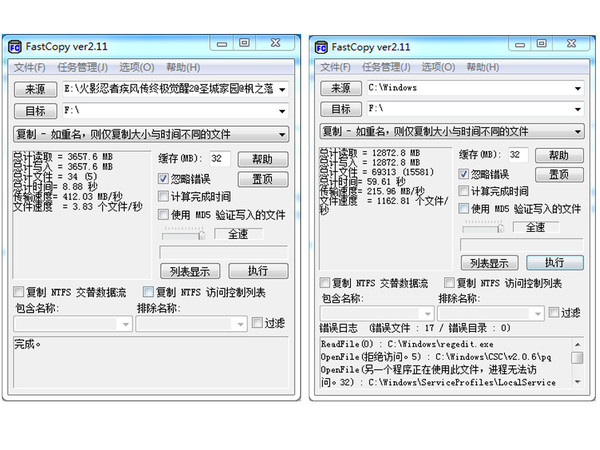
Task: Click 来源 button in left window
Action: pos(35,90)
